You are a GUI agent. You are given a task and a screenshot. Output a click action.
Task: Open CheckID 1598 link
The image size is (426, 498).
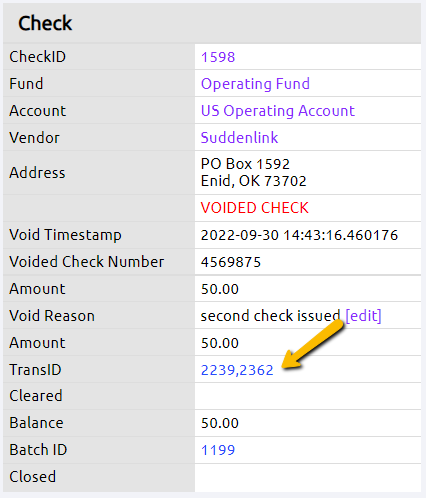click(x=218, y=57)
